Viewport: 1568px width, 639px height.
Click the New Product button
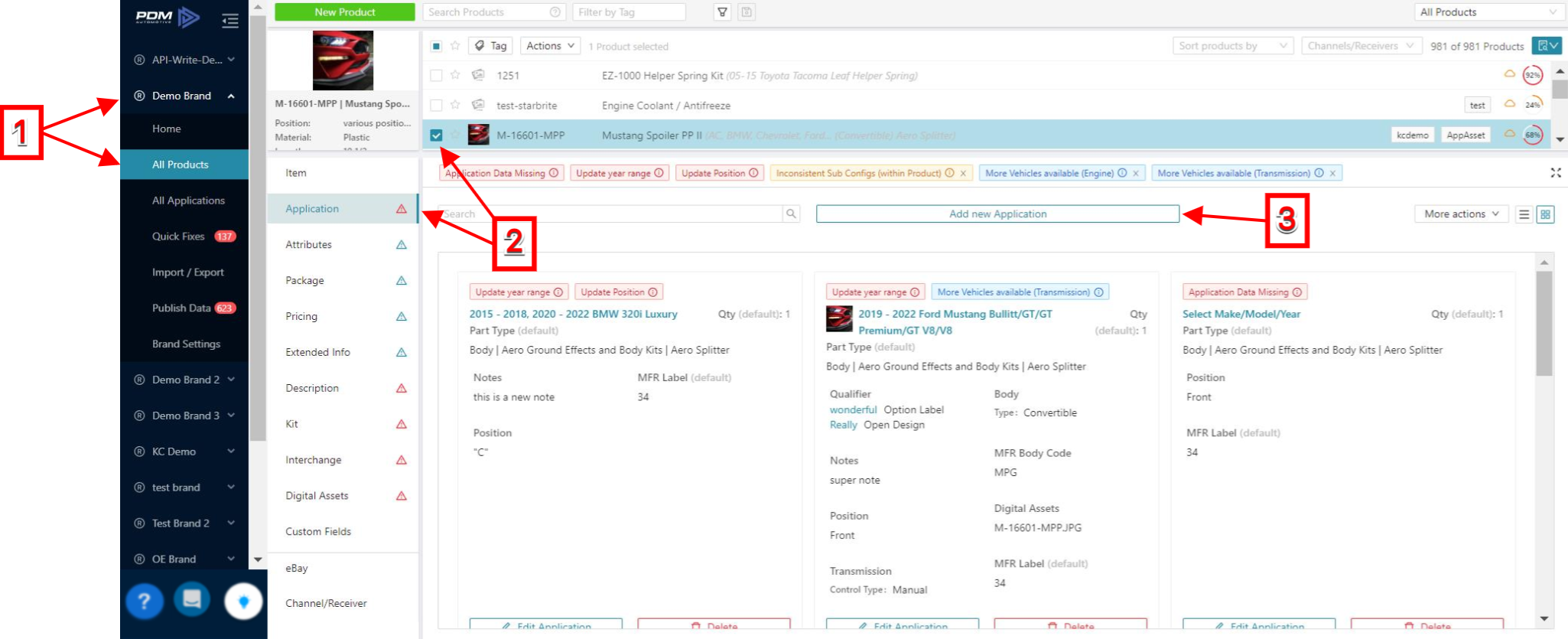(x=345, y=12)
